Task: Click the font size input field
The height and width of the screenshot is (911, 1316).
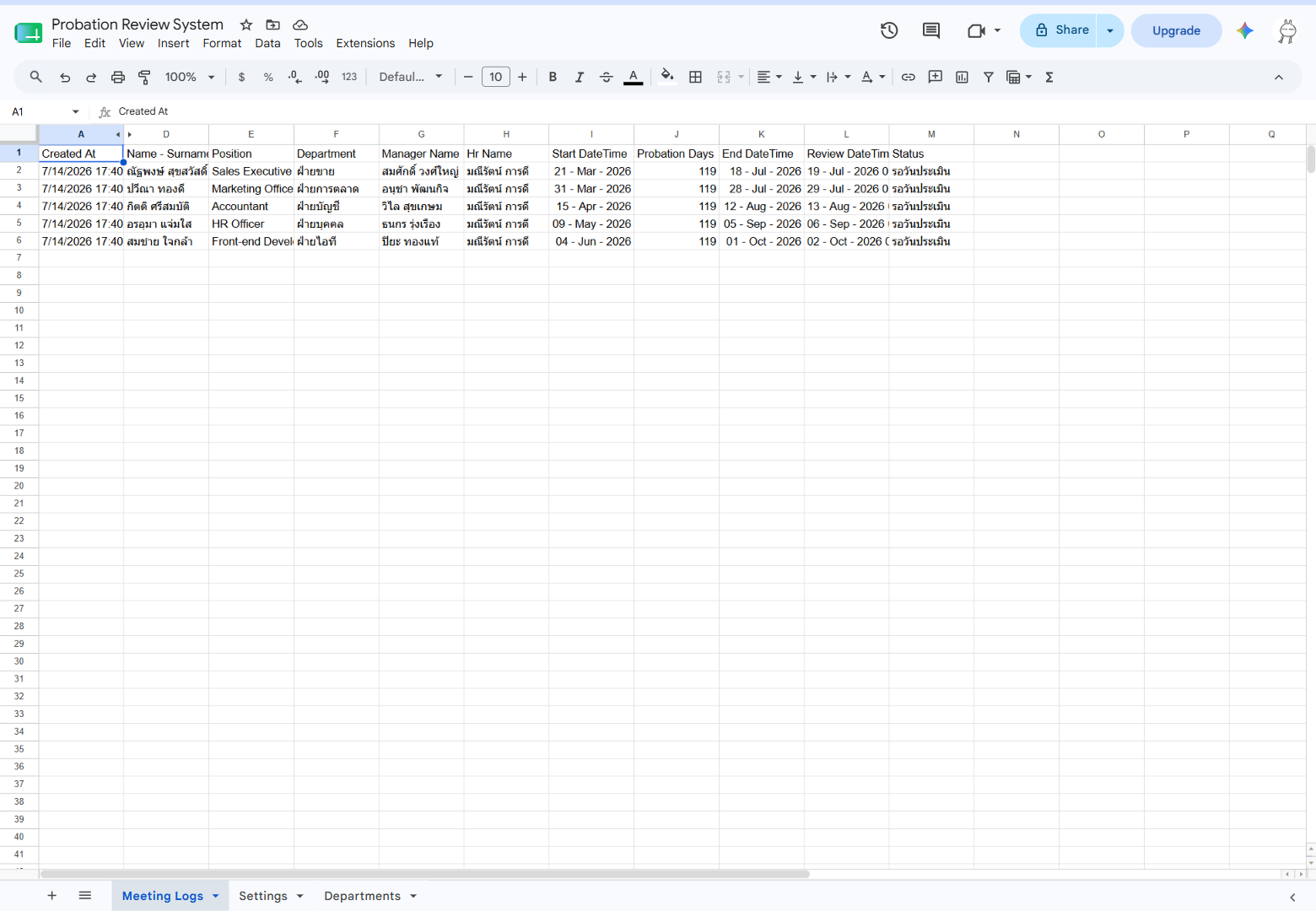Action: [x=495, y=77]
